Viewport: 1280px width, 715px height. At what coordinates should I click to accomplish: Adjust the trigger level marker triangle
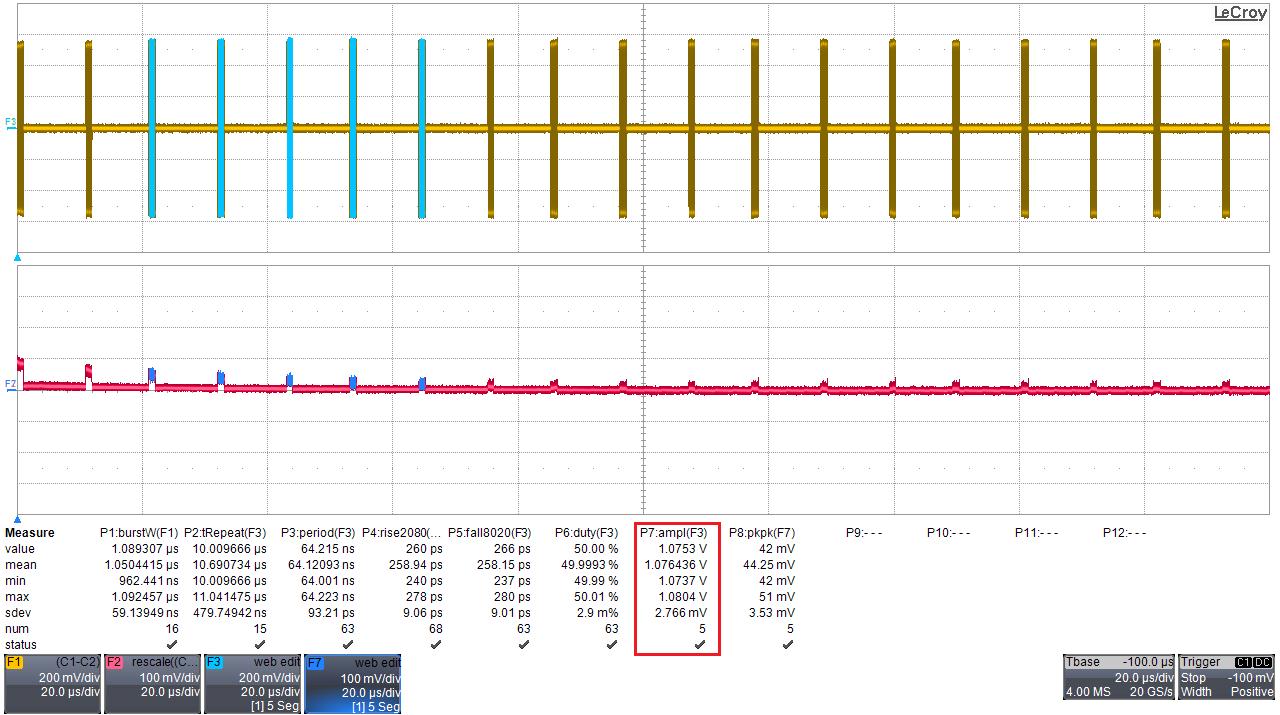pos(15,256)
